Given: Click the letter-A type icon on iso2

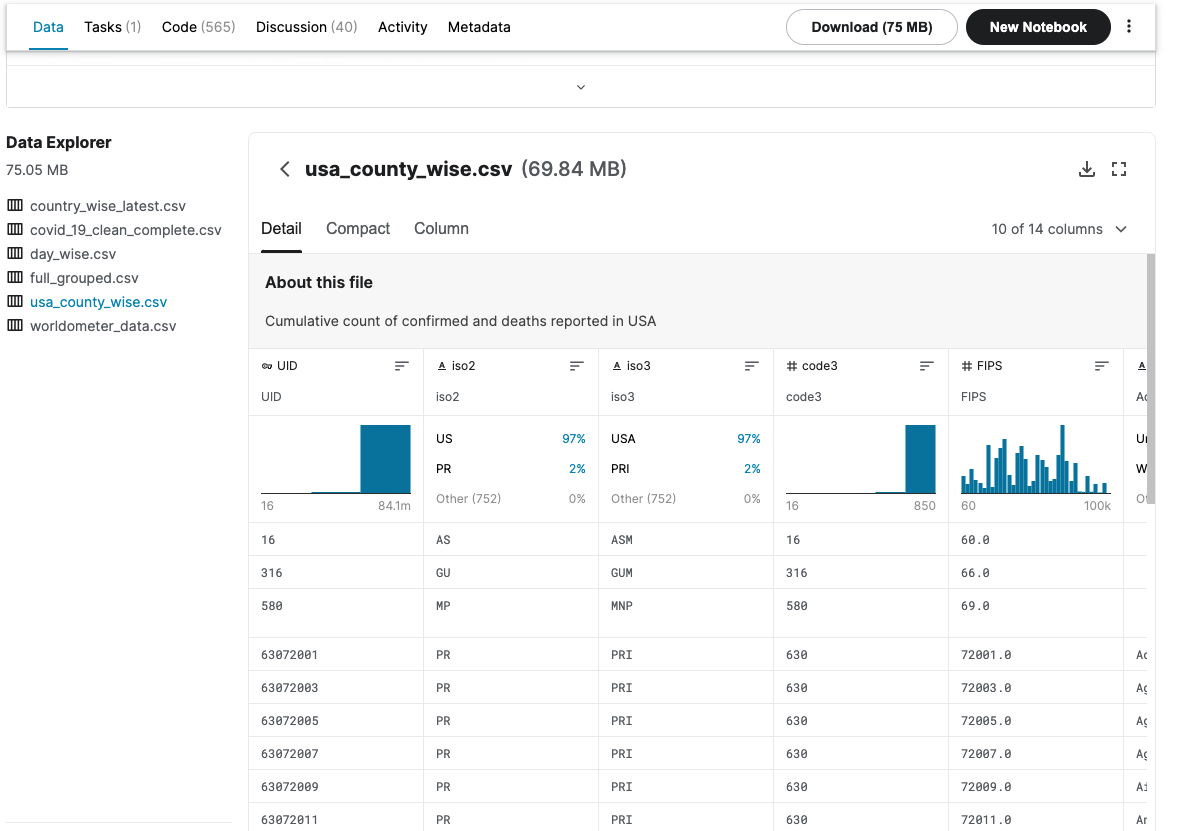Looking at the screenshot, I should click(441, 366).
